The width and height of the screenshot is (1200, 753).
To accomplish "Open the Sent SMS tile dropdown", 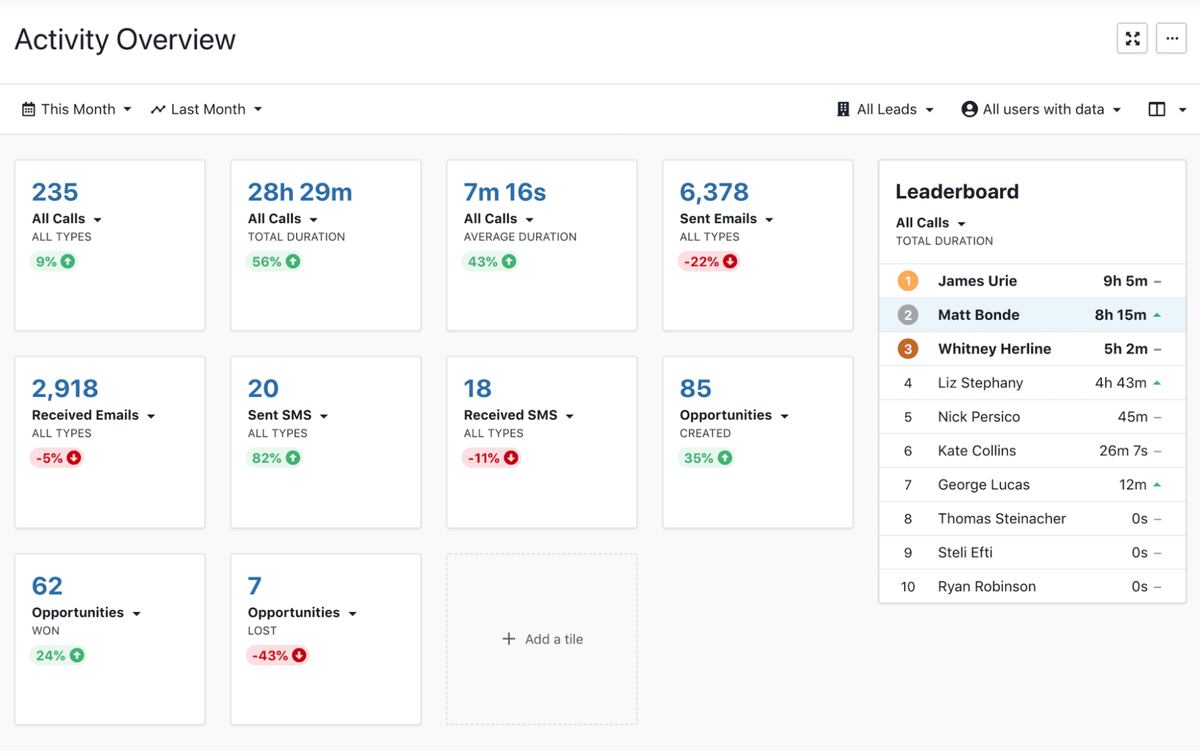I will coord(288,415).
